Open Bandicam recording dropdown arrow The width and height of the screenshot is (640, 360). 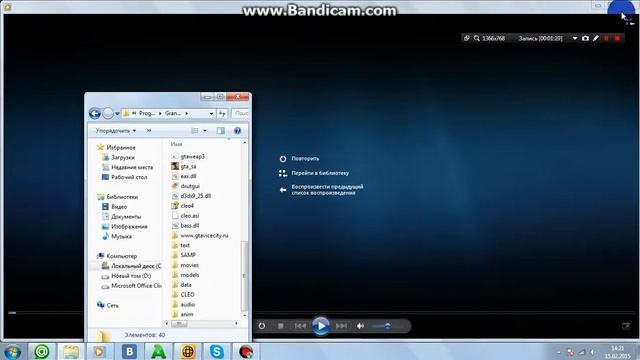[x=575, y=38]
